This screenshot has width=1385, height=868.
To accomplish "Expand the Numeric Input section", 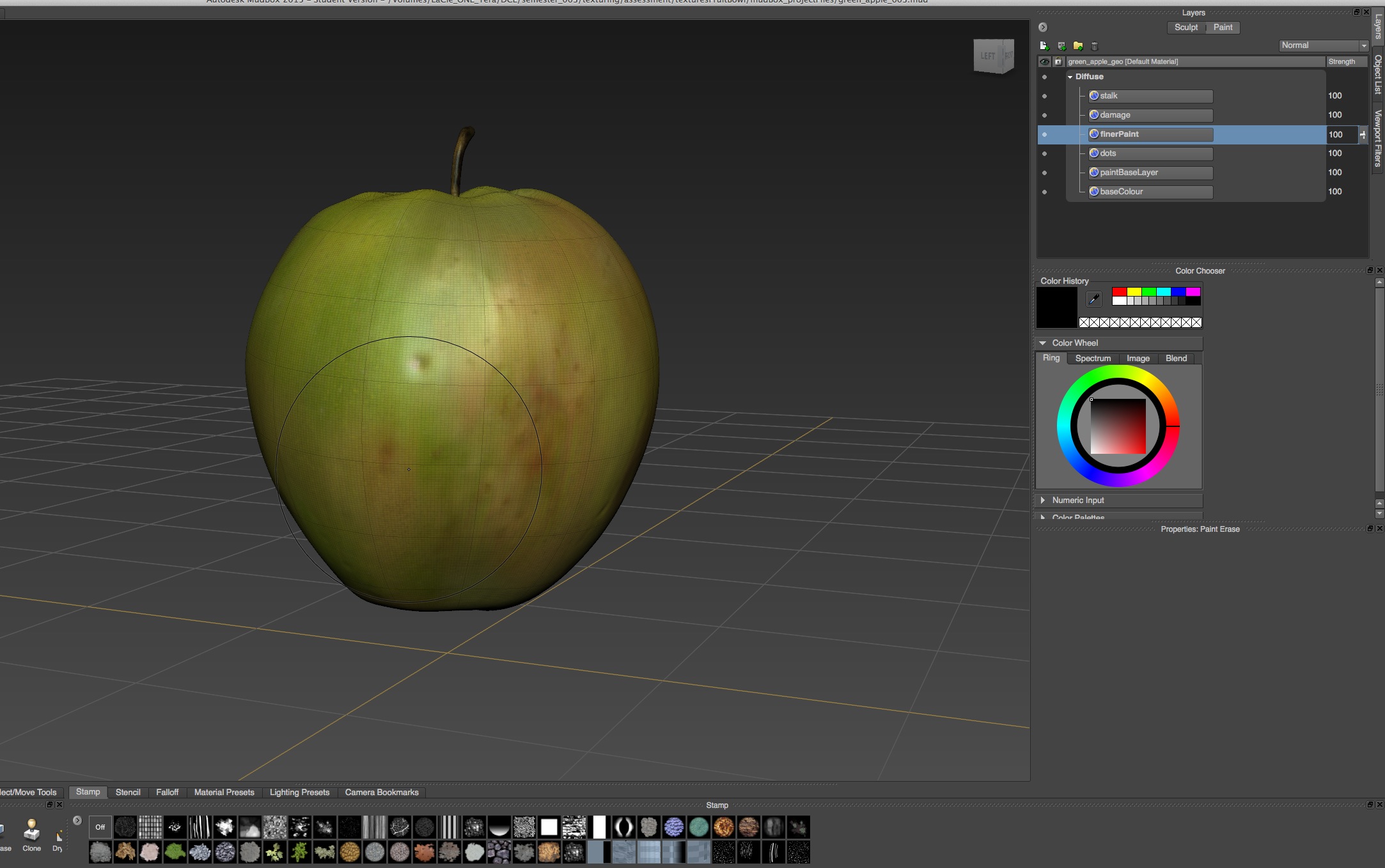I will tap(1043, 500).
